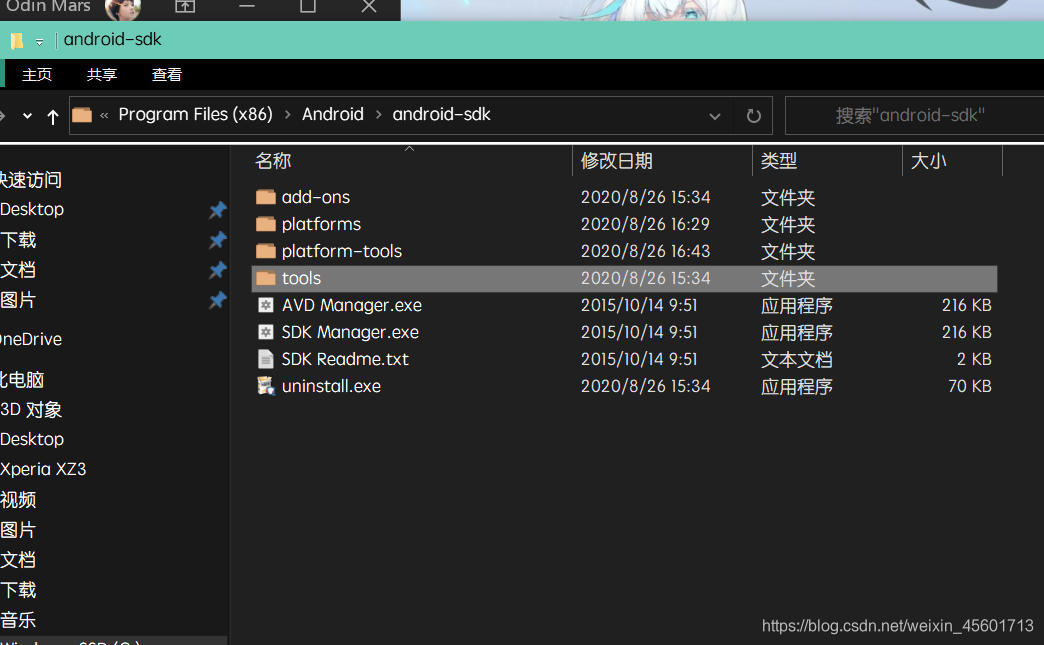Screen dimensions: 1044x645
Task: Click the pin-to-top icon in Odin Mars window
Action: click(x=185, y=7)
